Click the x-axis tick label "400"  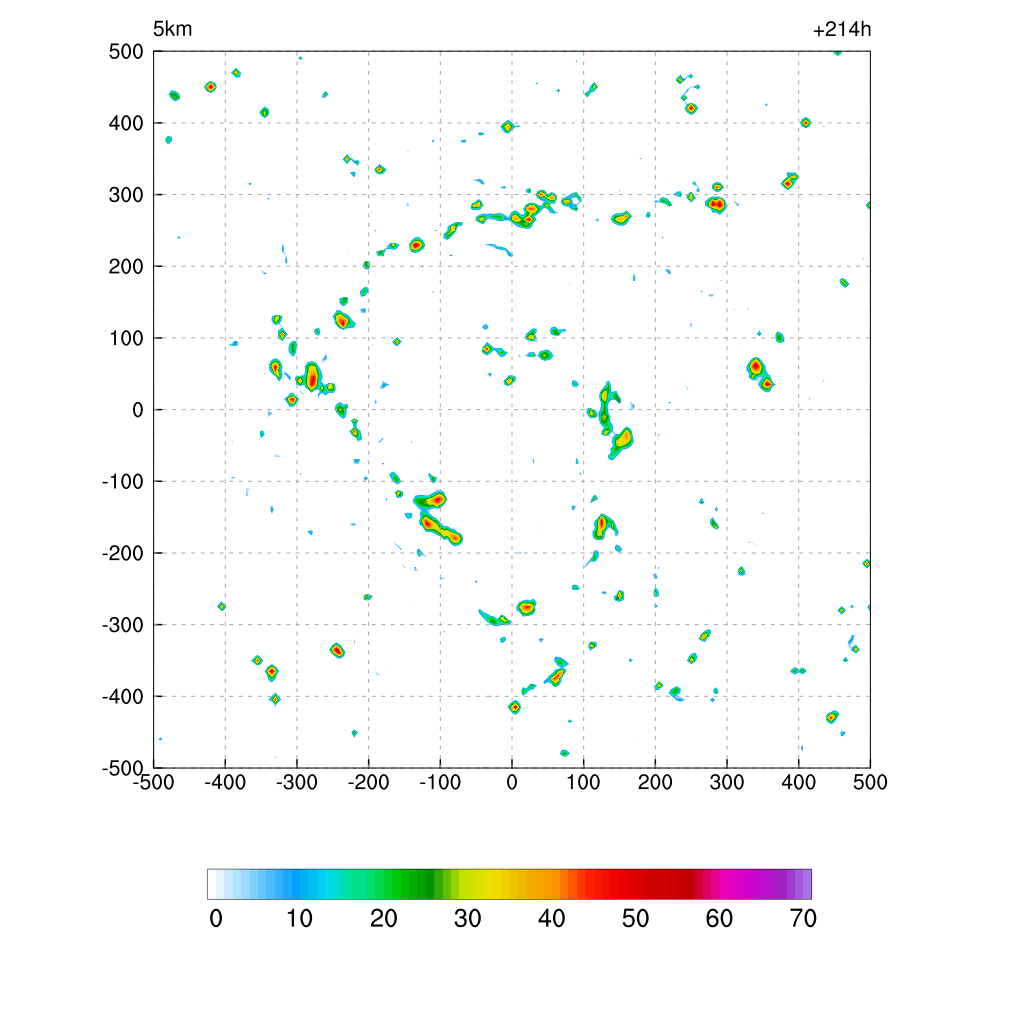[x=799, y=782]
